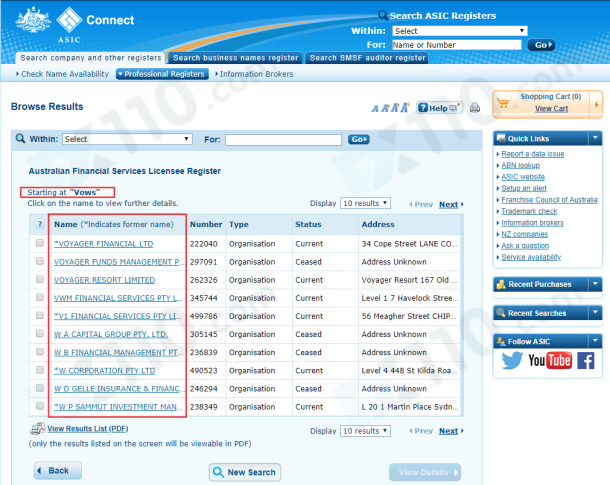Tick checkbox for W A CAPITAL GROUP

(40, 333)
